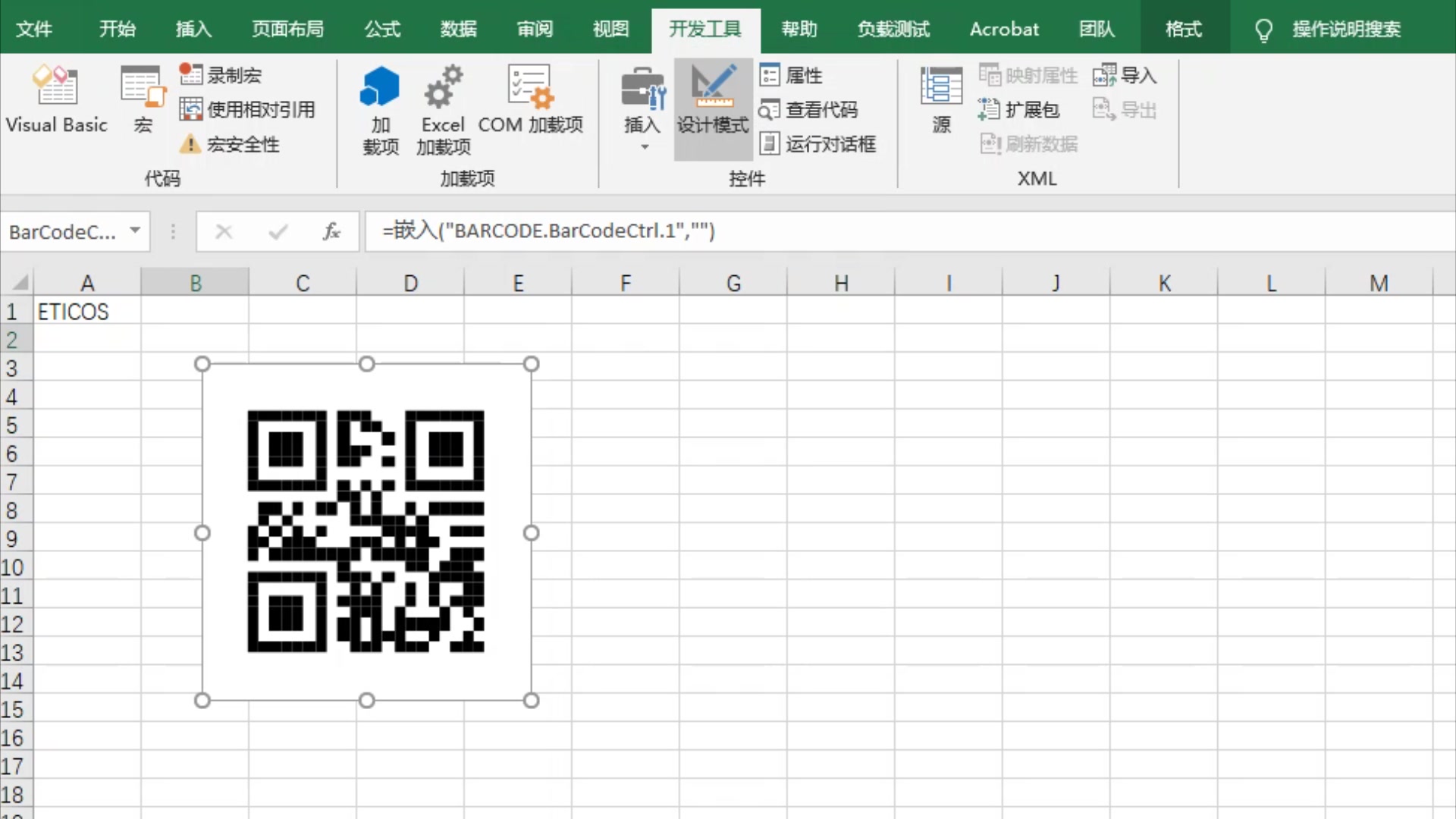Switch to the 审阅 tab
The height and width of the screenshot is (819, 1456).
pyautogui.click(x=535, y=29)
